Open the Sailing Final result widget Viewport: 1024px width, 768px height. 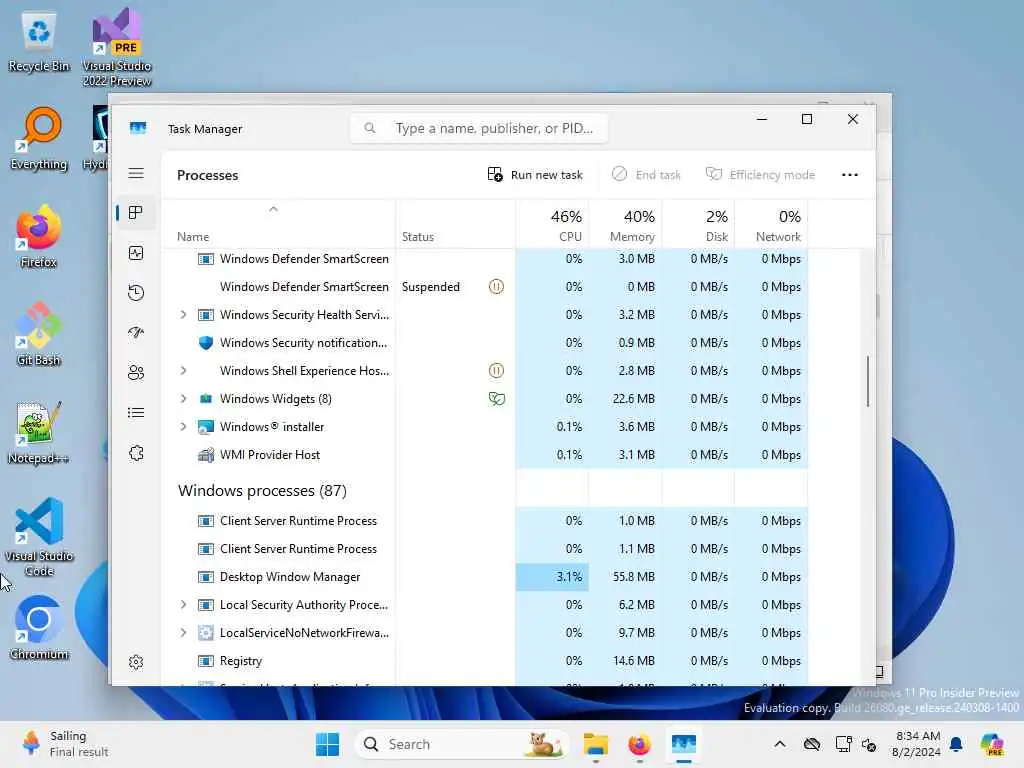(x=64, y=744)
